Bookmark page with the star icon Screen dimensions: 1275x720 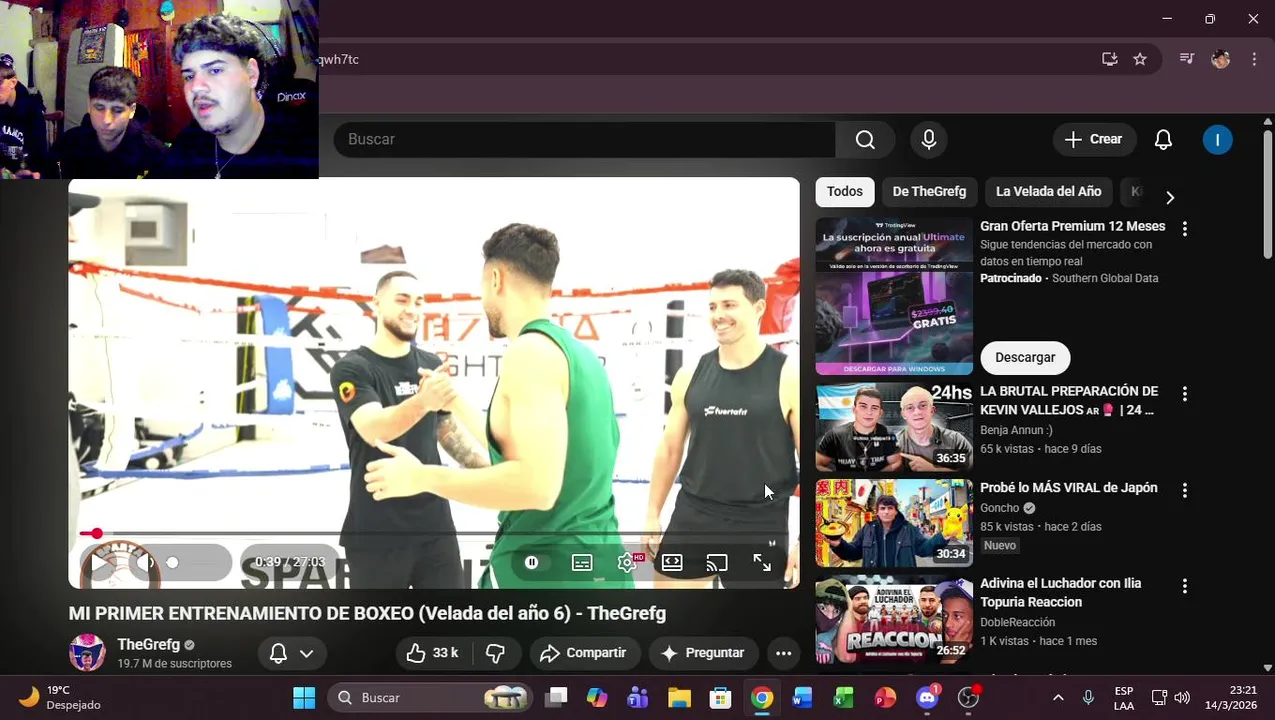click(1140, 59)
